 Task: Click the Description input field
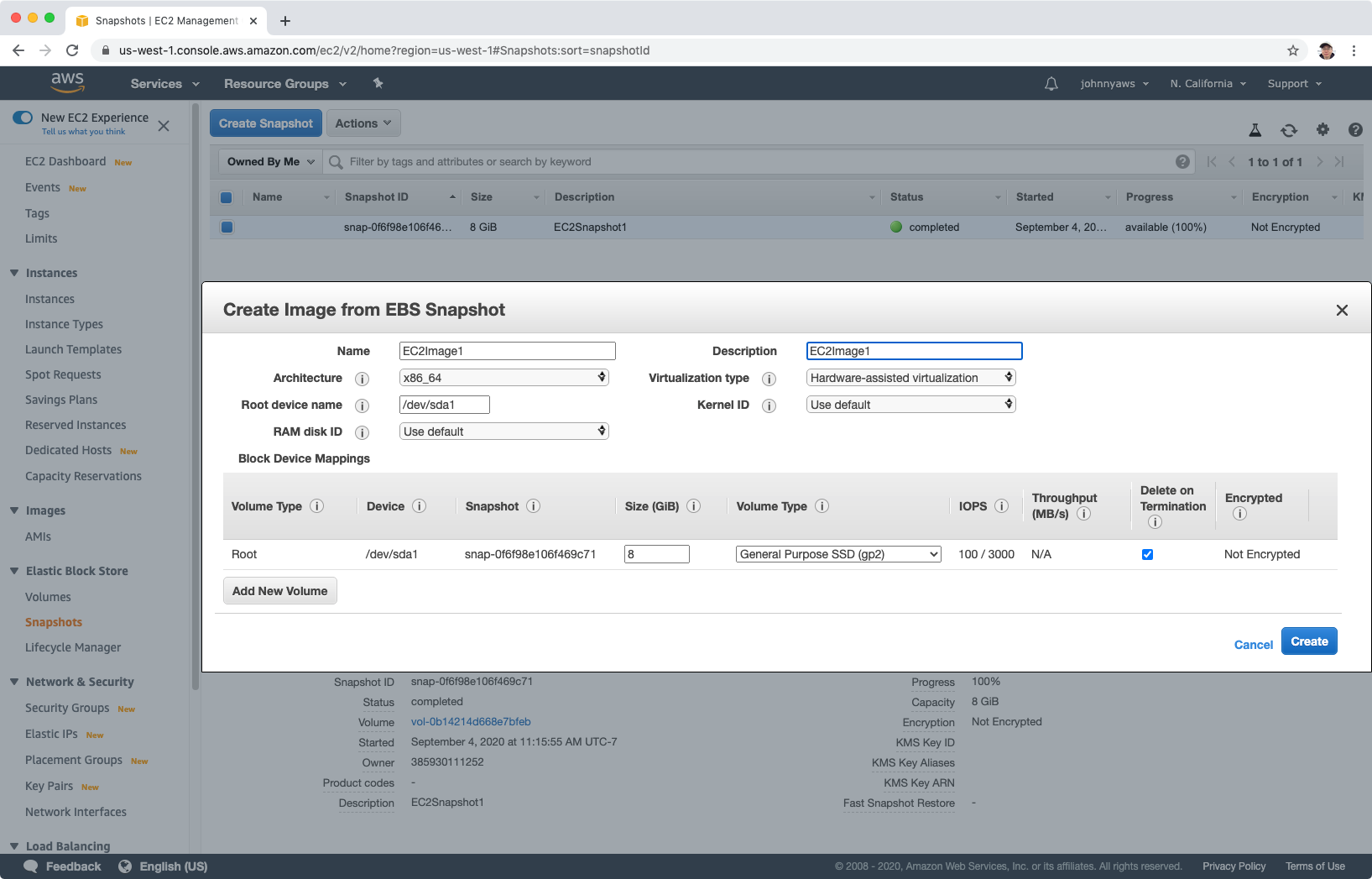pyautogui.click(x=915, y=351)
